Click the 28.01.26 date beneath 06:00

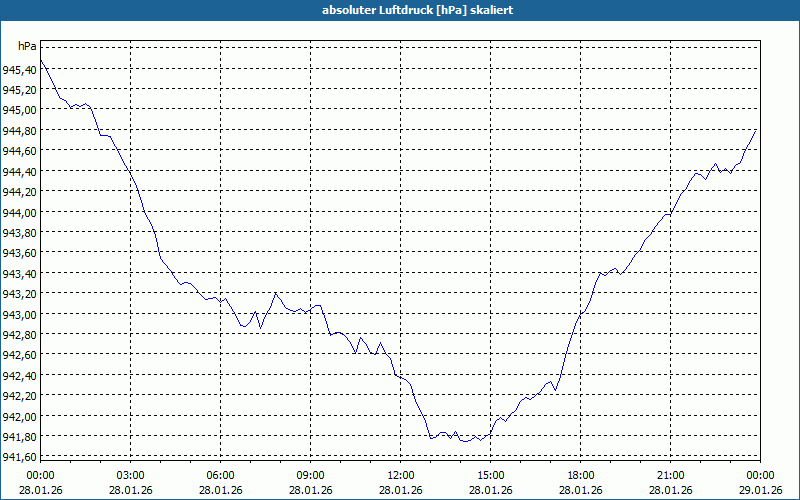220,490
